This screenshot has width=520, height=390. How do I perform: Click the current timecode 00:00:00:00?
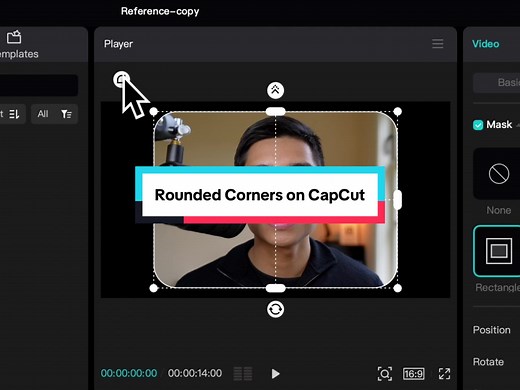coord(129,373)
